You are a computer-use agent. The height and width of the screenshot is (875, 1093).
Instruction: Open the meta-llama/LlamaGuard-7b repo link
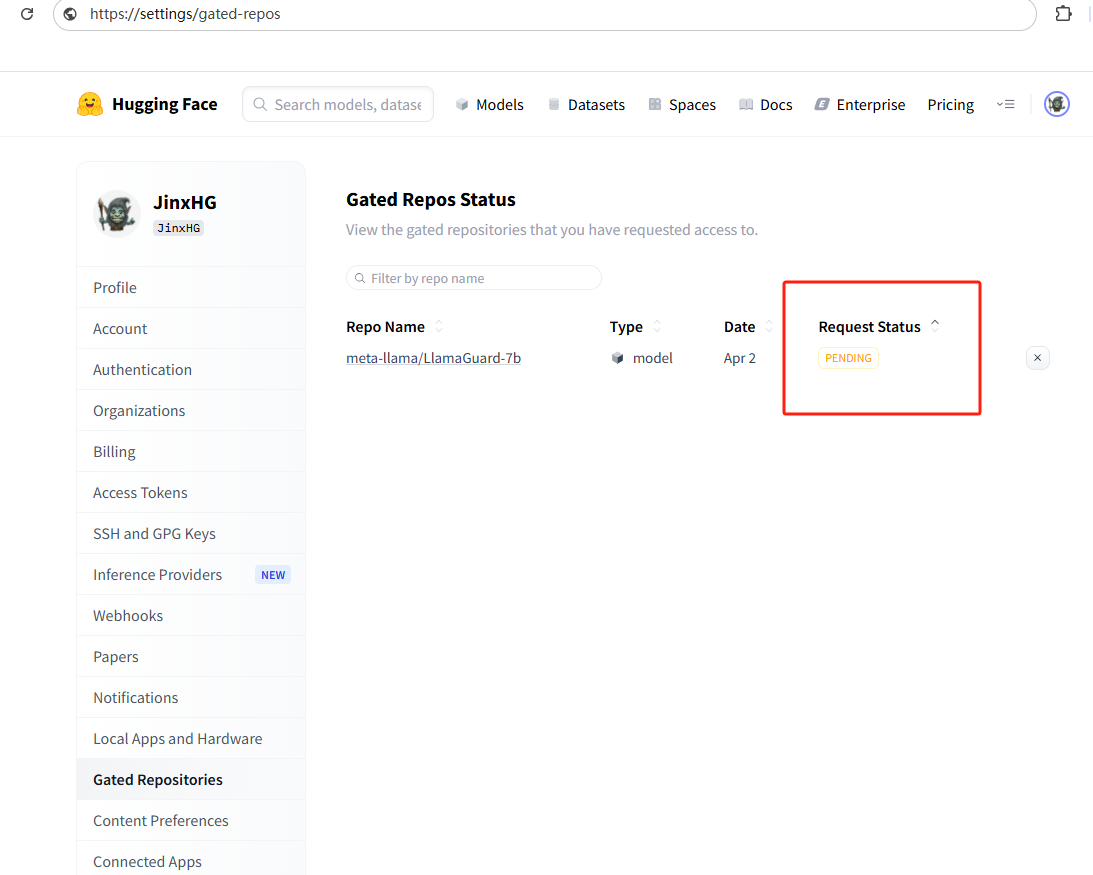tap(434, 358)
